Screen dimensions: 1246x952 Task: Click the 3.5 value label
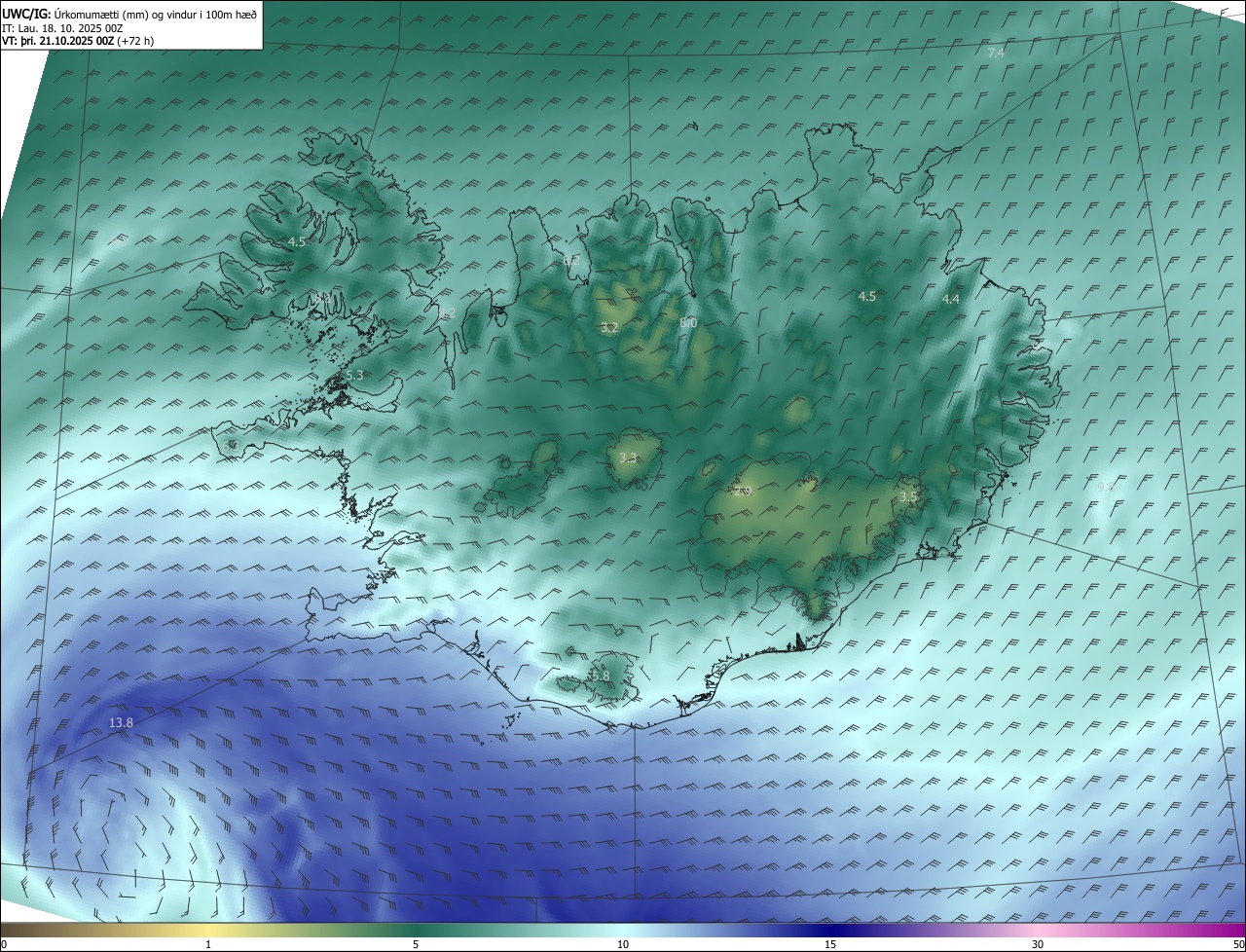click(x=908, y=496)
